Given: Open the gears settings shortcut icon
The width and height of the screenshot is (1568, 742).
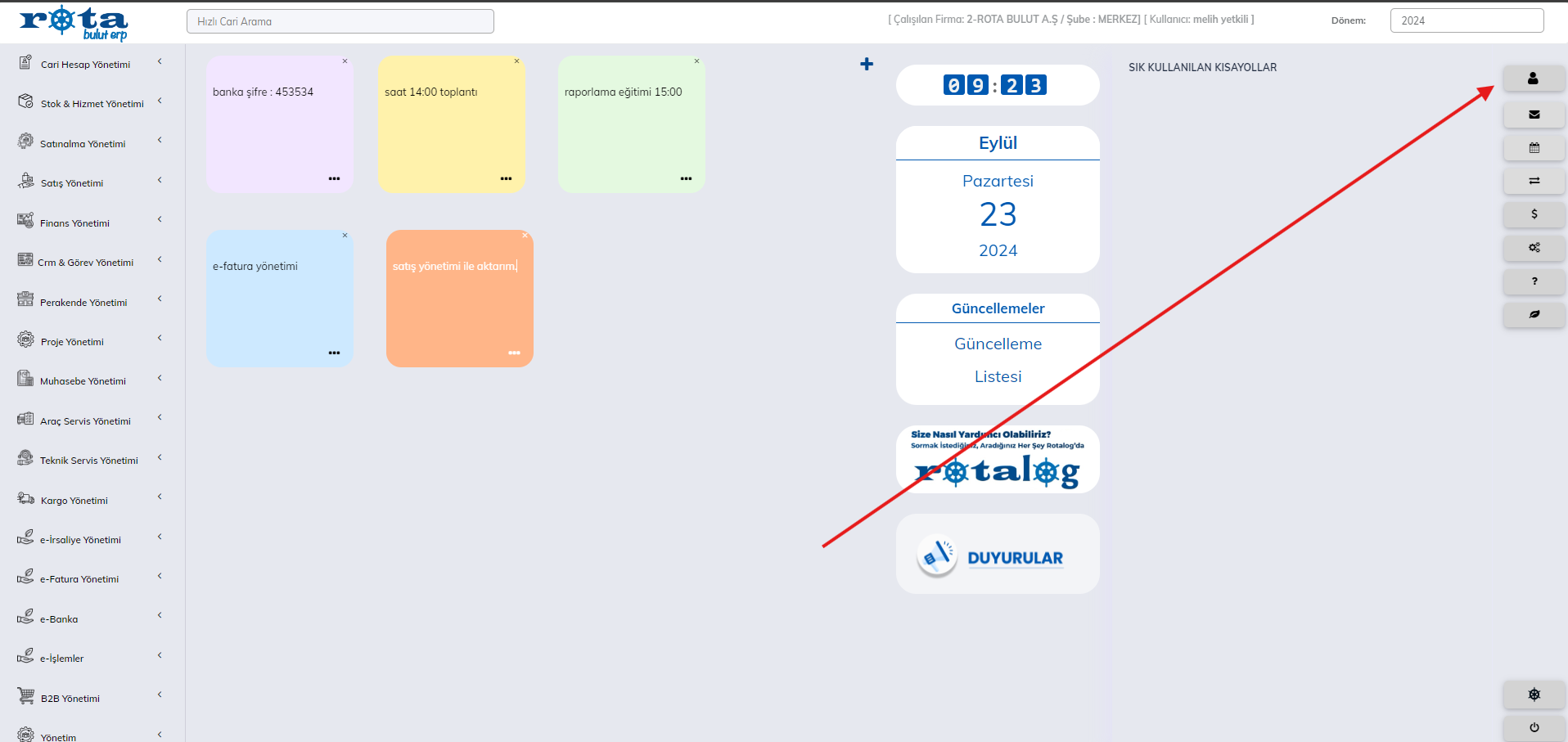Looking at the screenshot, I should pos(1534,248).
